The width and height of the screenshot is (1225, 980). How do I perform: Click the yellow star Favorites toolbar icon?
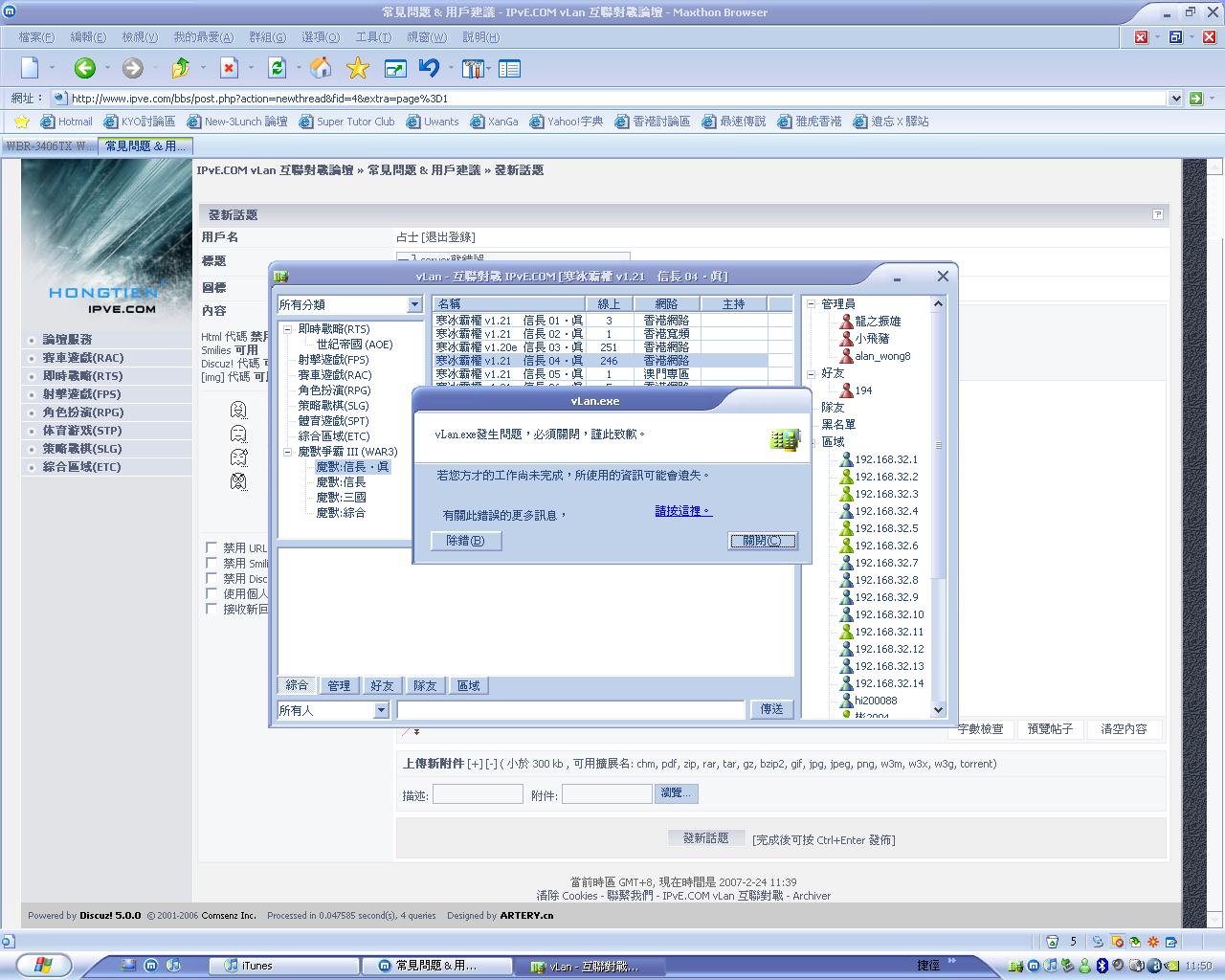click(358, 68)
